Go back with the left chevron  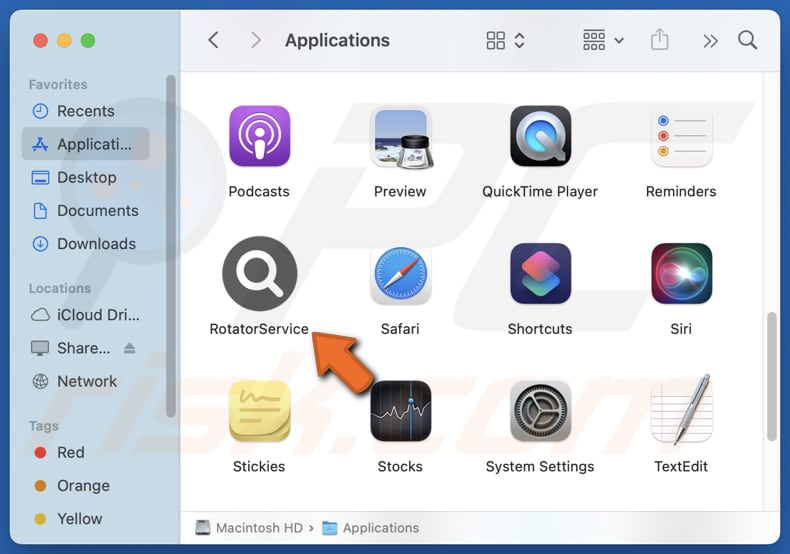coord(214,40)
